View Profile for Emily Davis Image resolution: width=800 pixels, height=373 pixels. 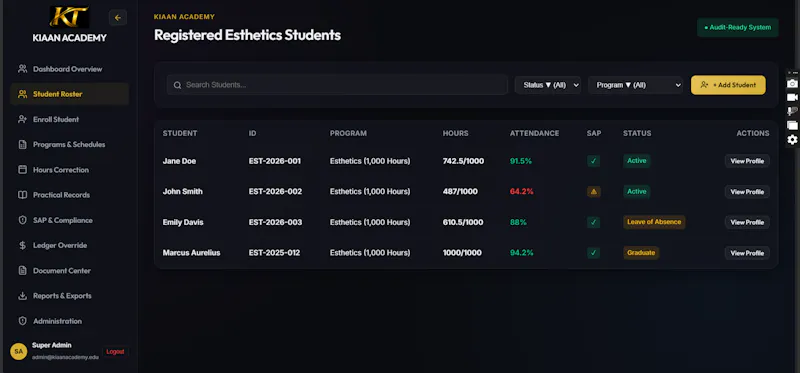pyautogui.click(x=747, y=222)
